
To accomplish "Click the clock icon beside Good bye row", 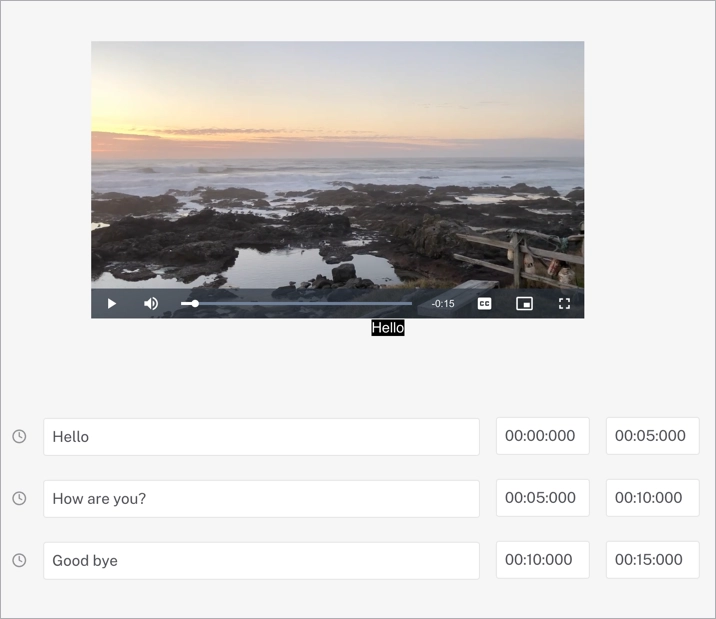I will click(19, 560).
